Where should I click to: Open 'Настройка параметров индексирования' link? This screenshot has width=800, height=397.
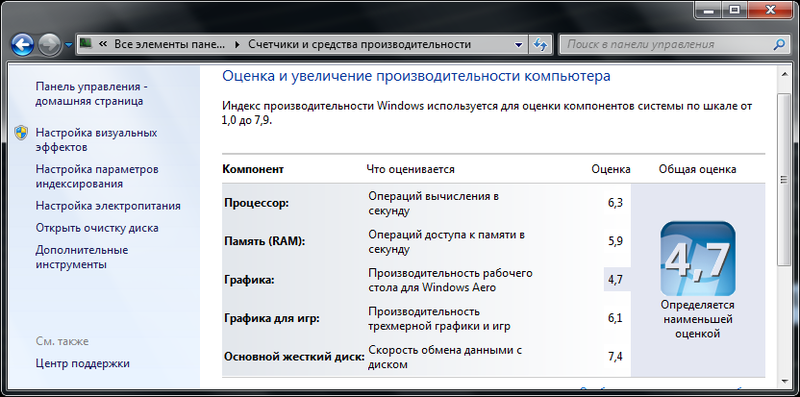coord(97,177)
